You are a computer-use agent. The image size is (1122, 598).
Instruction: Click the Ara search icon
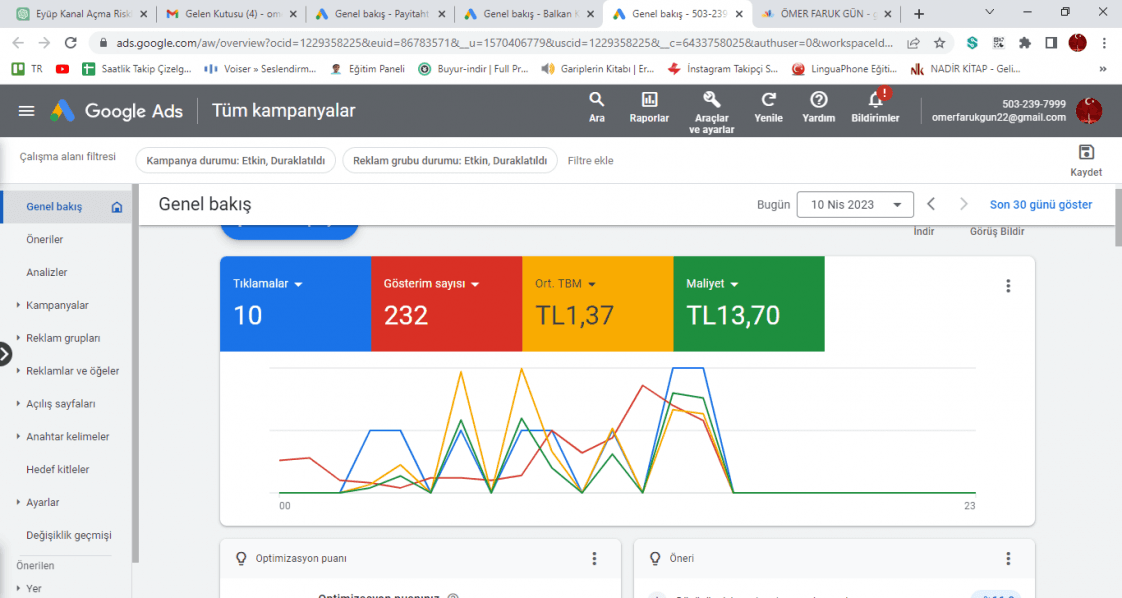[596, 99]
